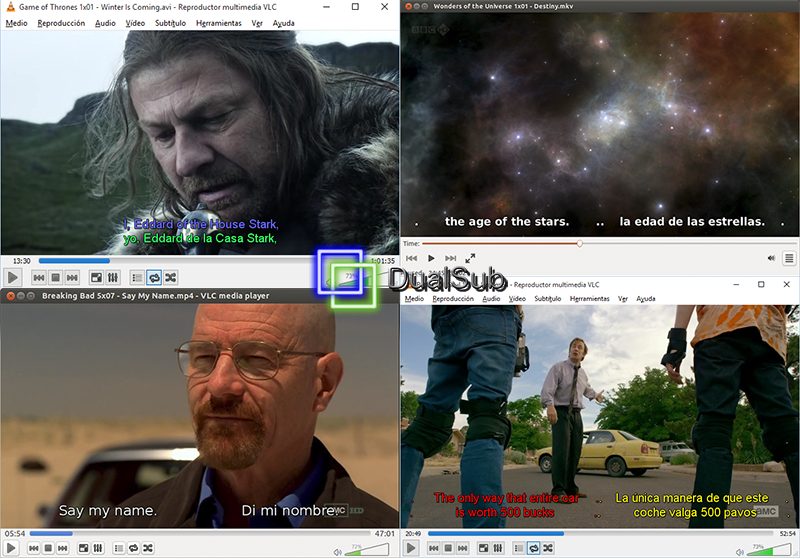This screenshot has height=559, width=800.
Task: Click the Game of Thrones video frame
Action: point(199,142)
